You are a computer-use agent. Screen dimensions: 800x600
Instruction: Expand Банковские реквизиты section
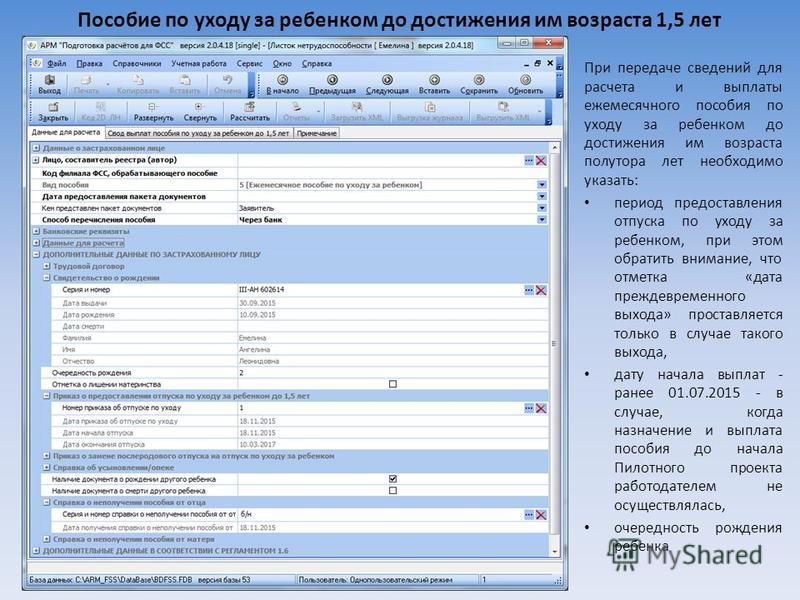36,231
